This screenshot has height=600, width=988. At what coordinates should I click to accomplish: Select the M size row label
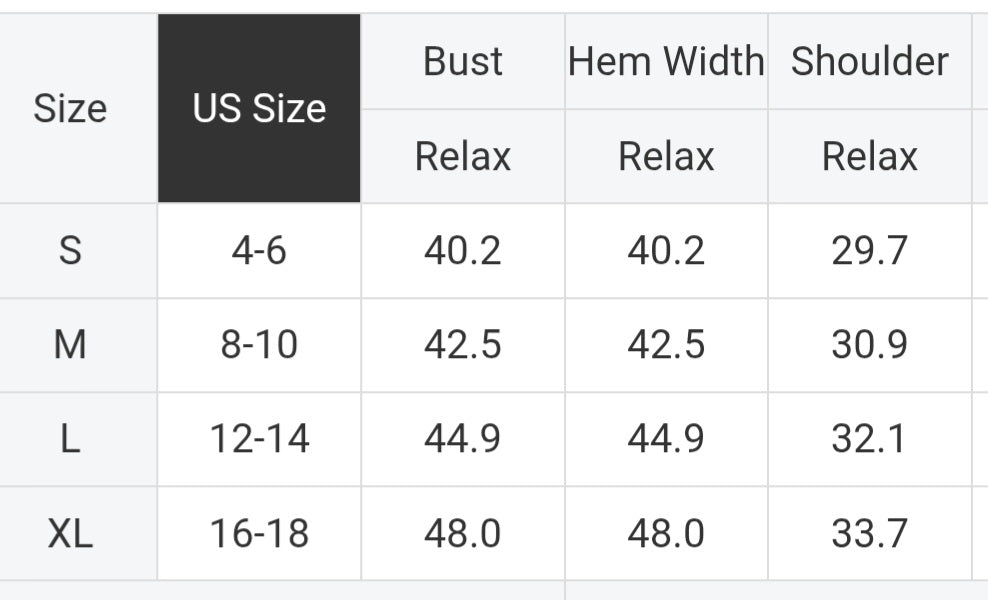point(70,345)
